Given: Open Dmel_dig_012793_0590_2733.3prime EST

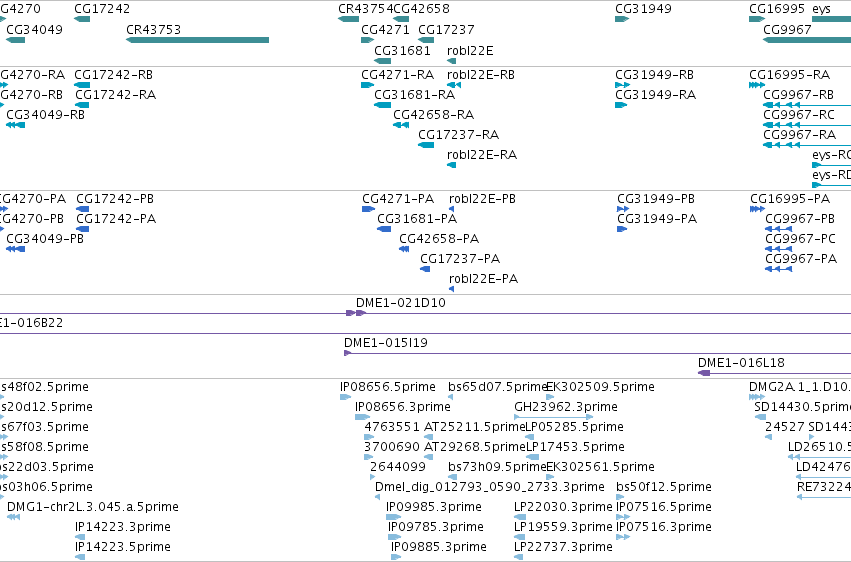Looking at the screenshot, I should [x=490, y=487].
